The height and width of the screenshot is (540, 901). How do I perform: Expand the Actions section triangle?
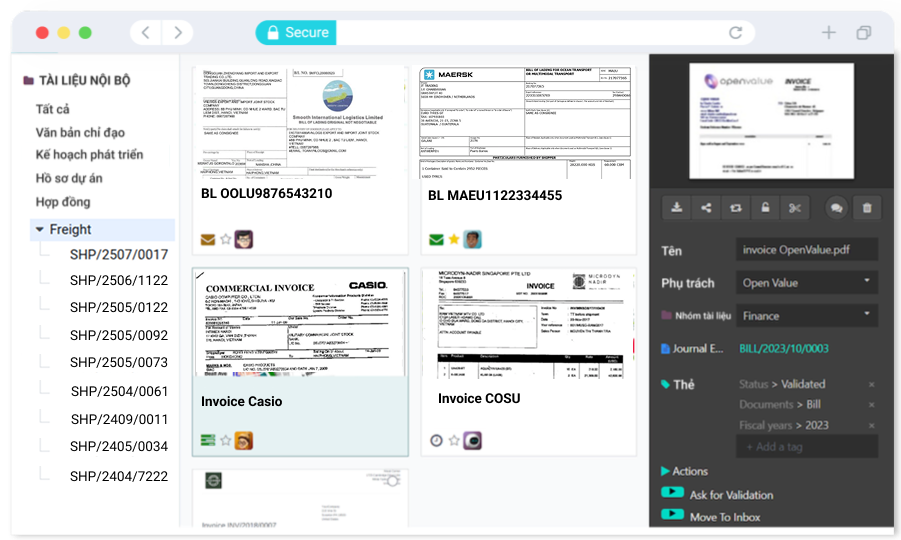point(665,471)
